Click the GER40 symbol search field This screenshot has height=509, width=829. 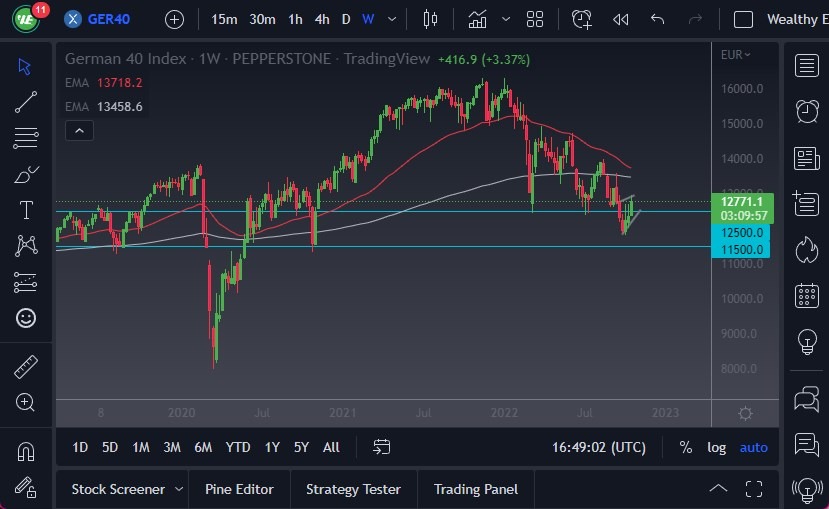tap(110, 19)
